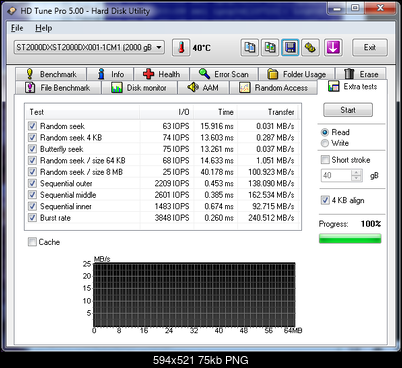Click the Start button
402x368 pixels.
point(348,110)
